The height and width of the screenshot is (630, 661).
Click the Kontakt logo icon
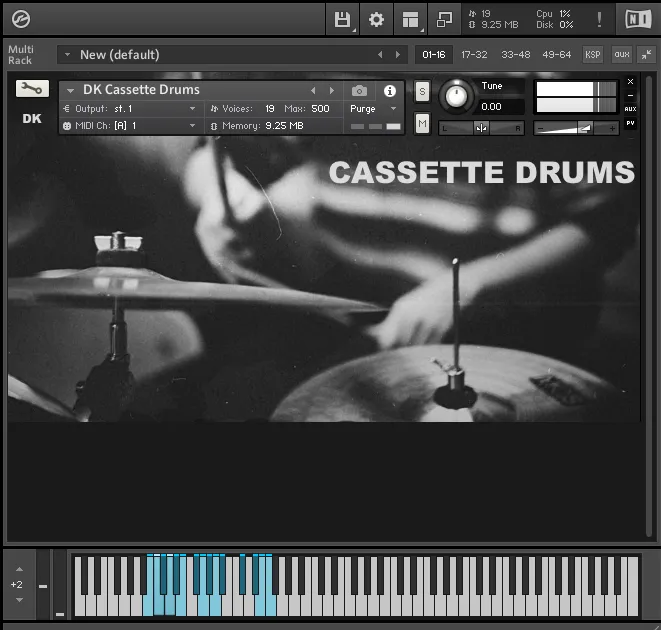click(21, 19)
